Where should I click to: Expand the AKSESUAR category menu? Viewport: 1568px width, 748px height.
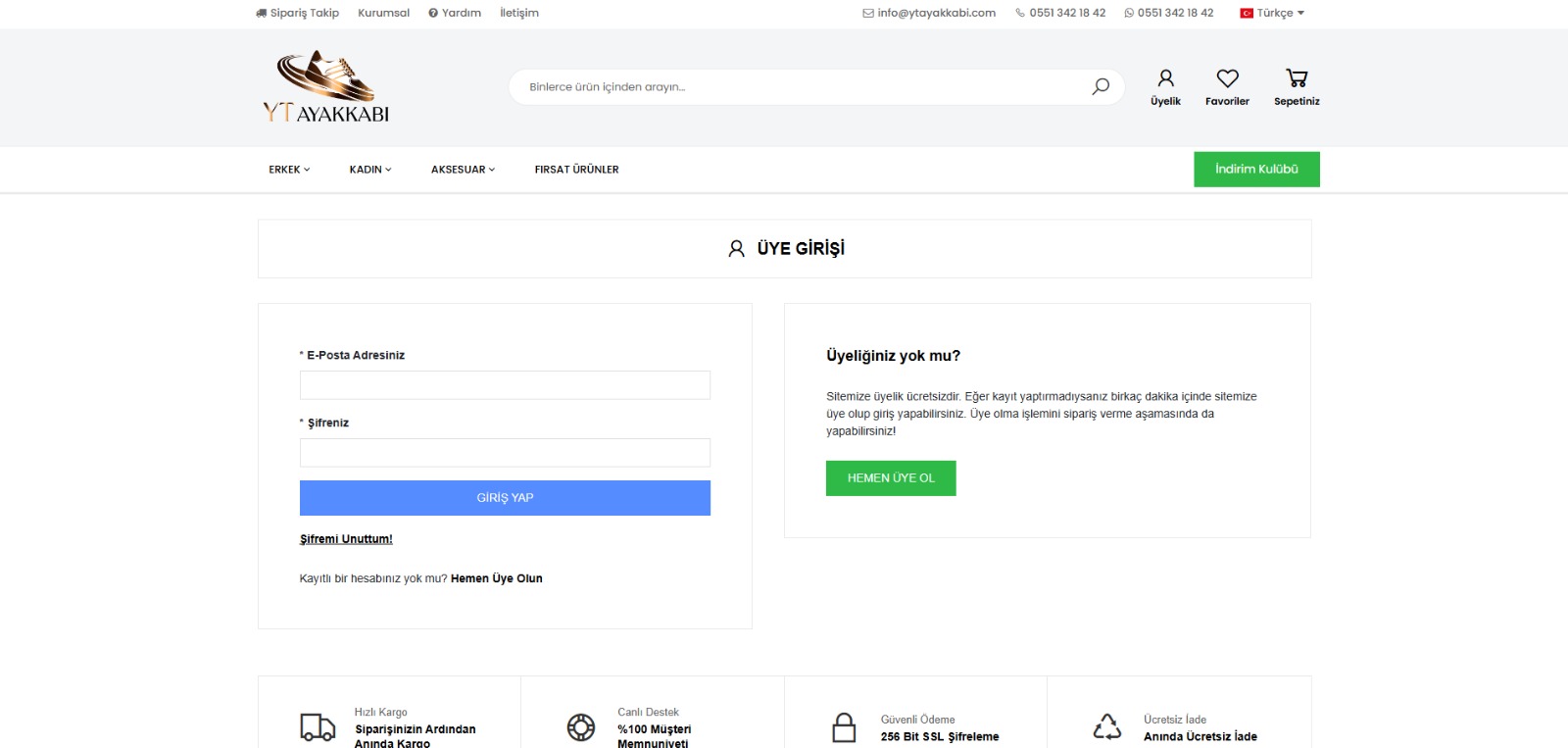pos(463,170)
